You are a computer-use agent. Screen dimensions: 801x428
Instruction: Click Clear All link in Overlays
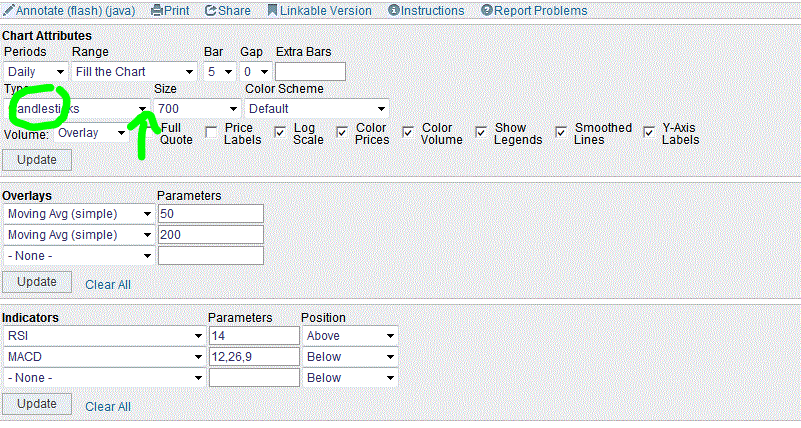108,285
